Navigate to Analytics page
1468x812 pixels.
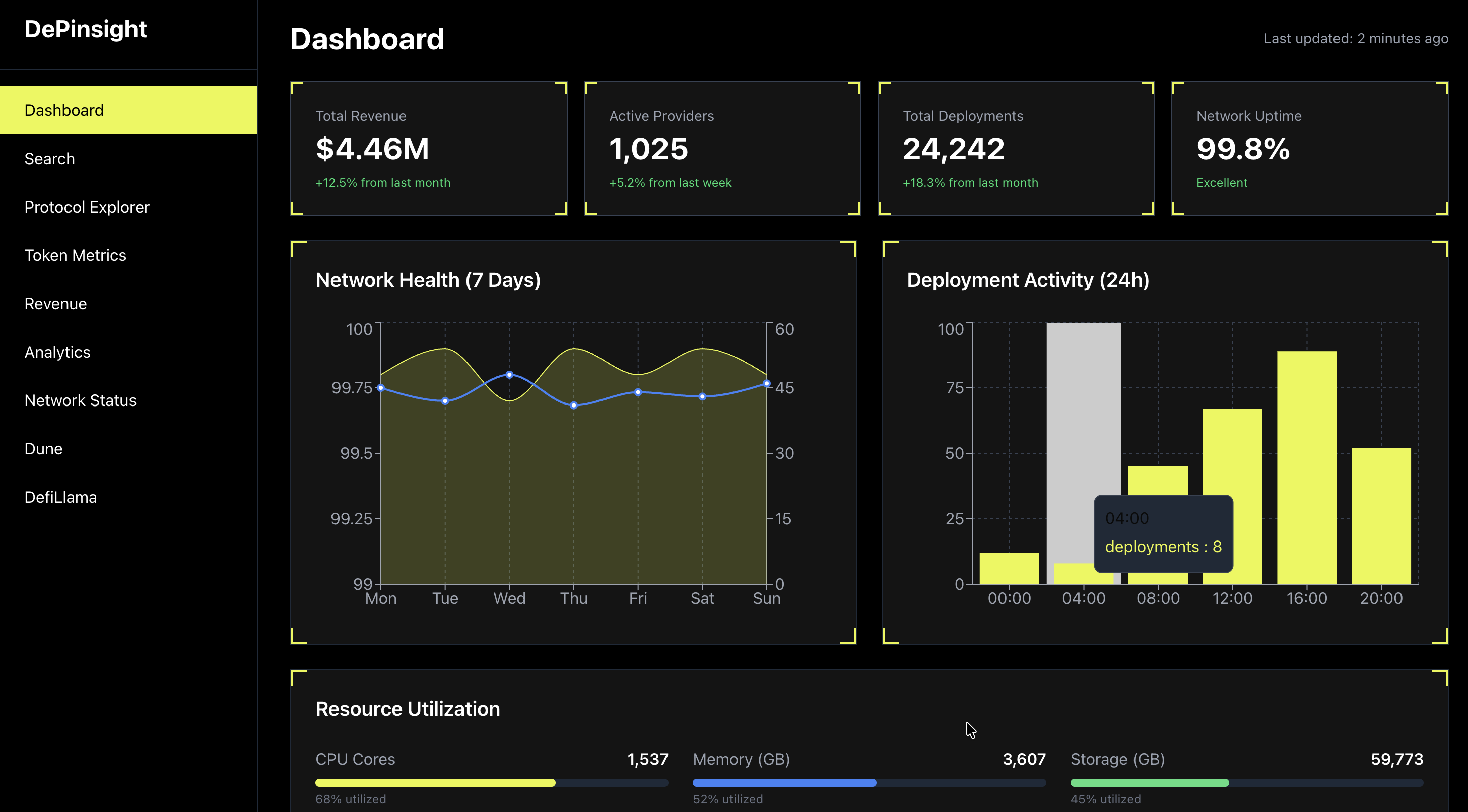tap(57, 352)
